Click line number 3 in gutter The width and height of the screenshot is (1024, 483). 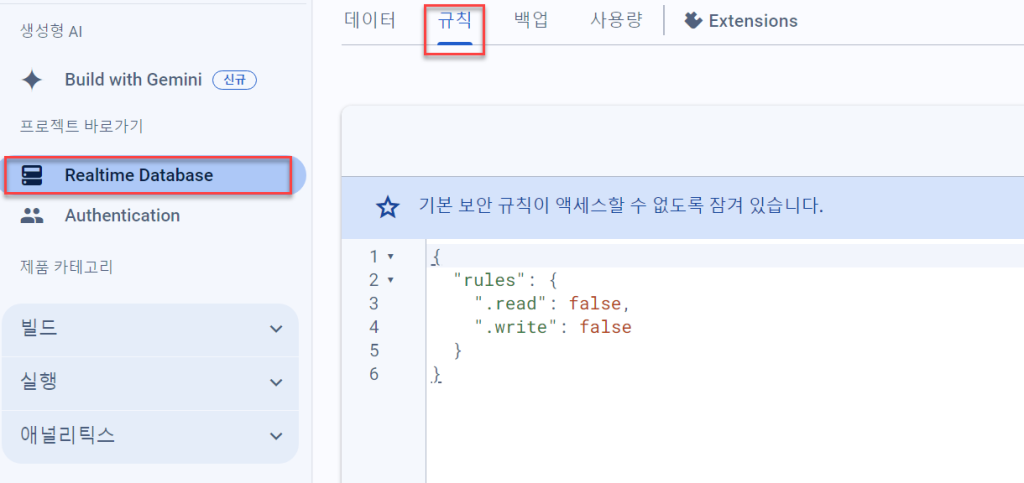pos(374,304)
